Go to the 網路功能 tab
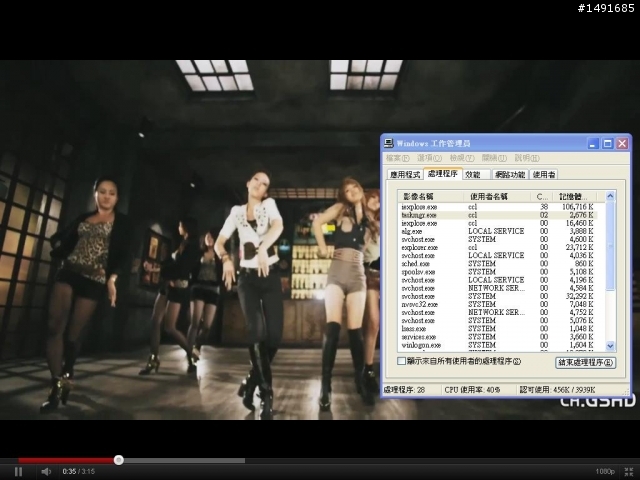The height and width of the screenshot is (480, 640). point(510,175)
